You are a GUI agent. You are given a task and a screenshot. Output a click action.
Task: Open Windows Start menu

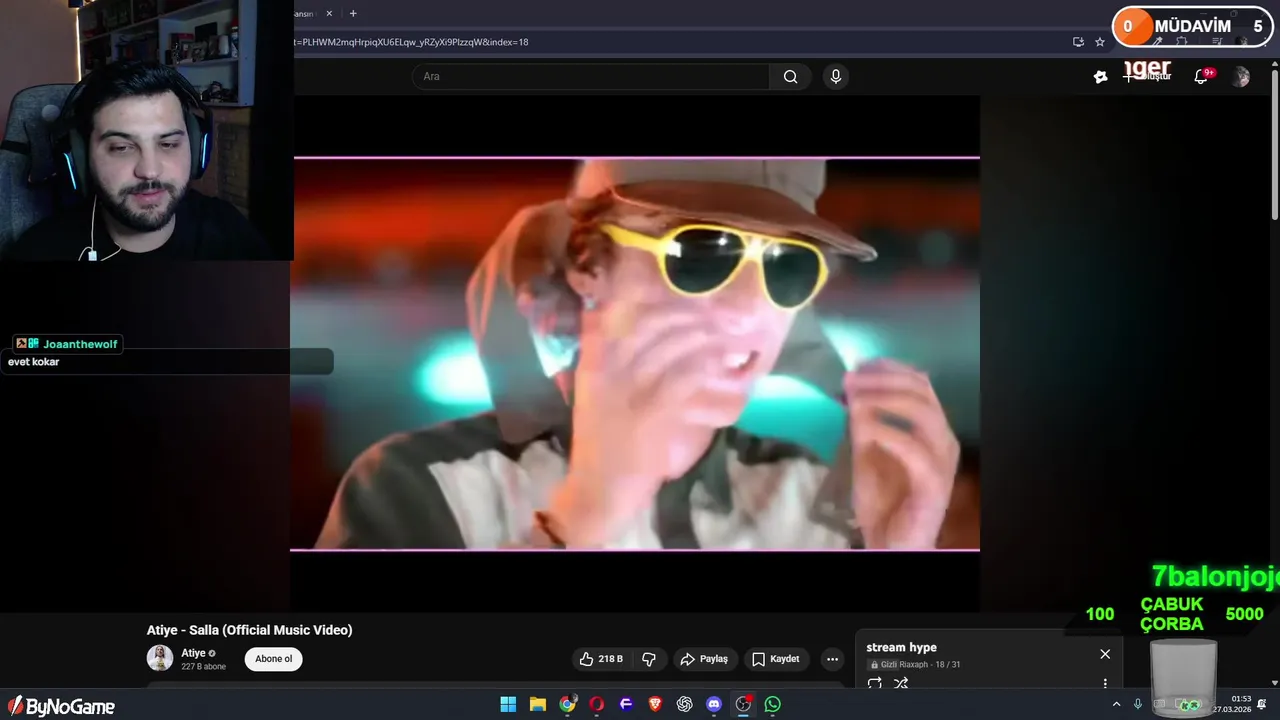(x=508, y=704)
